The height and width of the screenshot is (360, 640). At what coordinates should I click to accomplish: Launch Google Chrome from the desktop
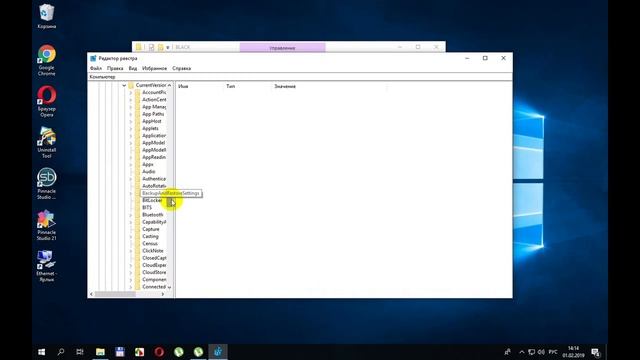(x=47, y=60)
